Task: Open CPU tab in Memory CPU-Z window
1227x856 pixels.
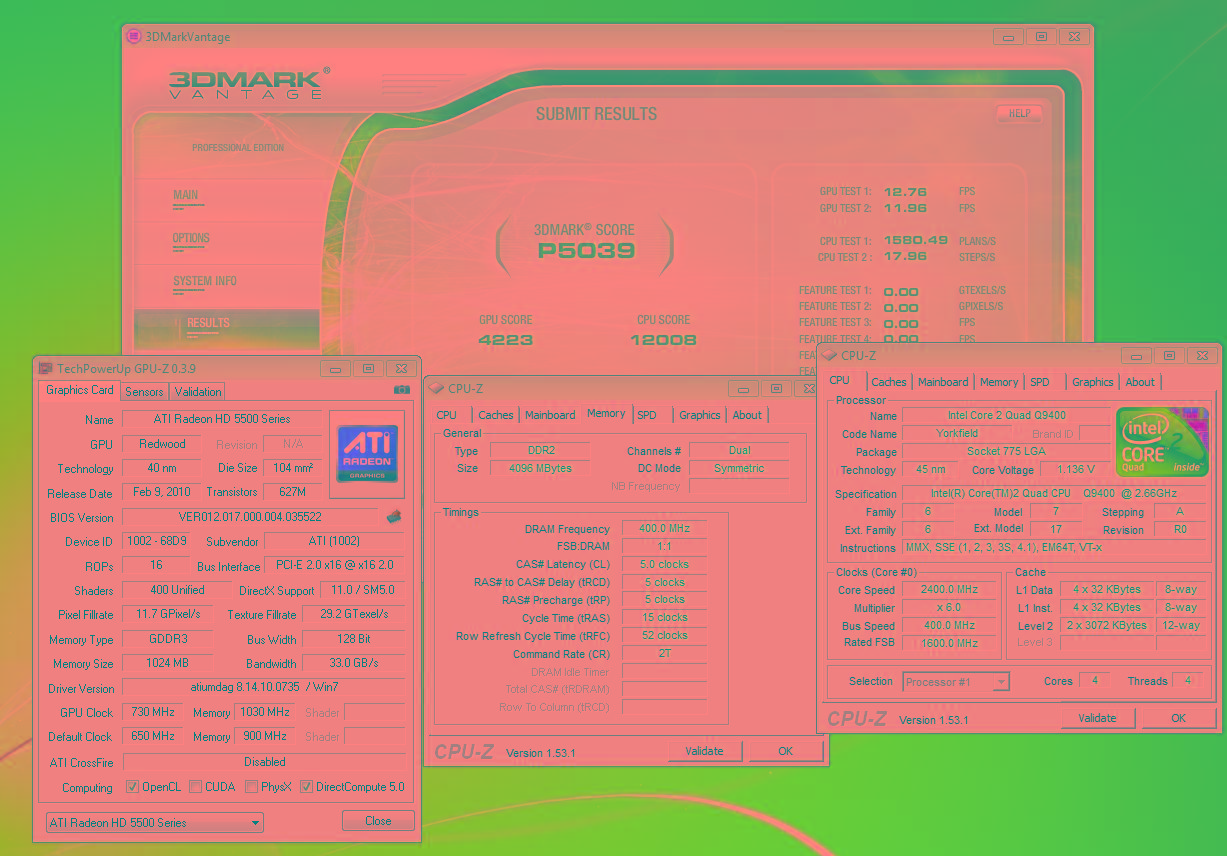Action: [447, 415]
